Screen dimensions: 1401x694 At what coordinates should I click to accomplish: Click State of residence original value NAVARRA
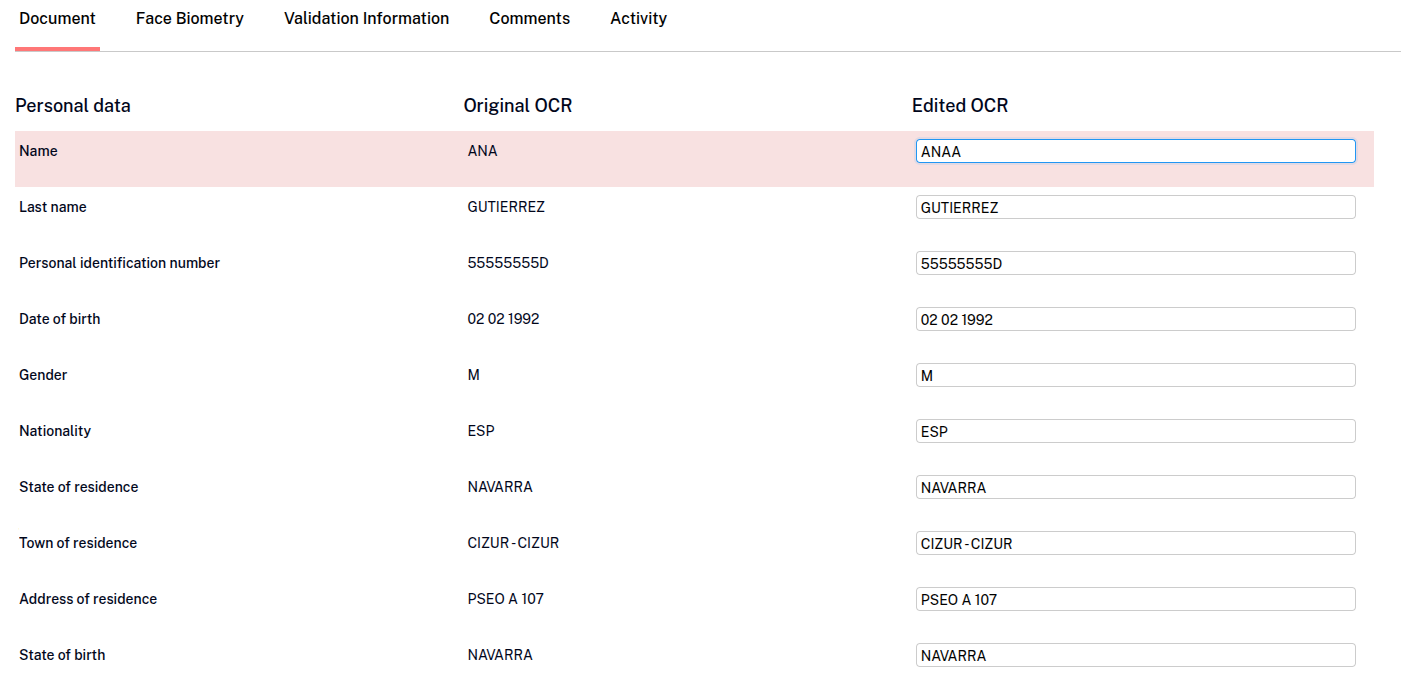(500, 487)
